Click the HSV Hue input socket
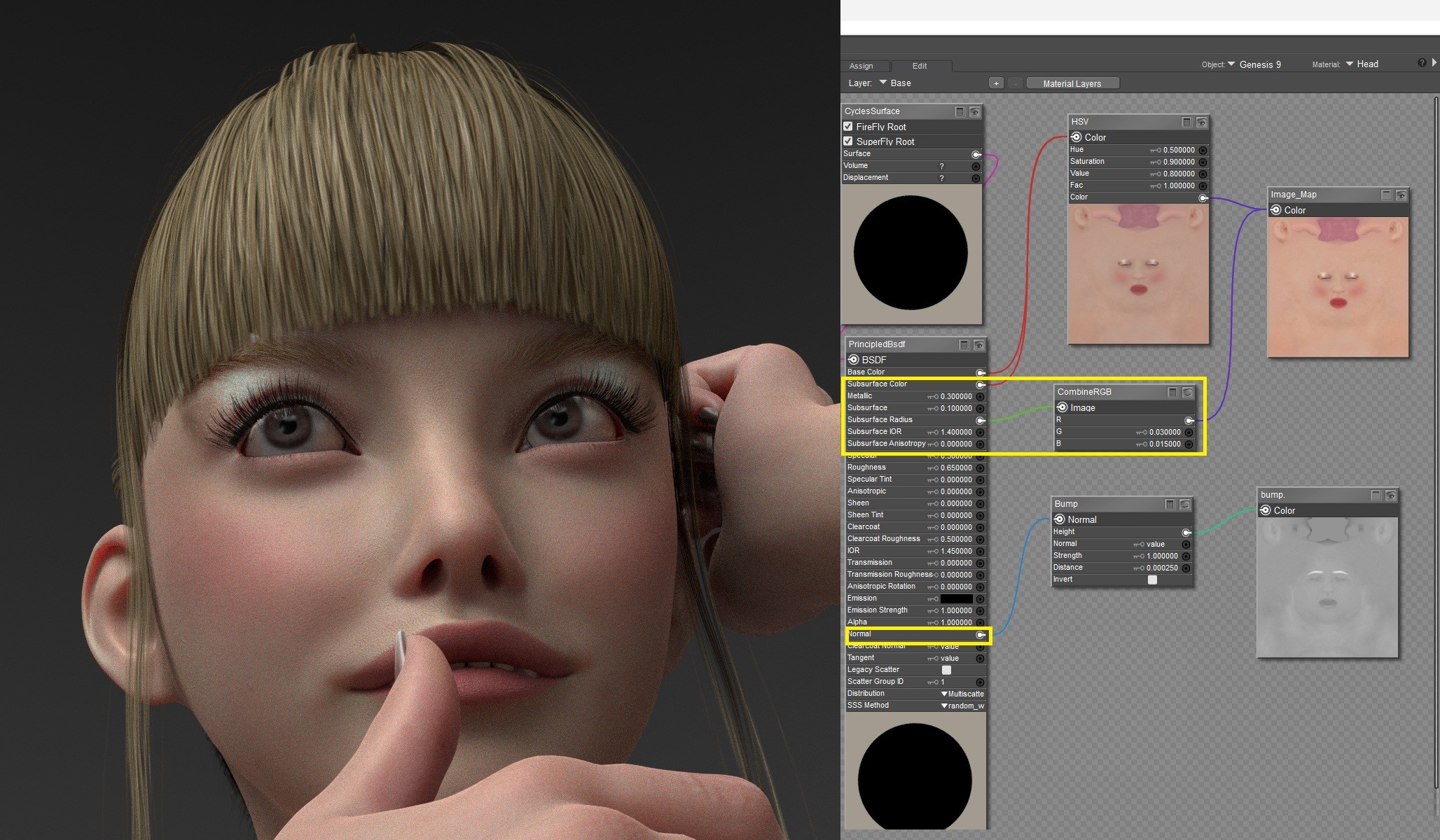This screenshot has width=1440, height=840. pos(1203,150)
